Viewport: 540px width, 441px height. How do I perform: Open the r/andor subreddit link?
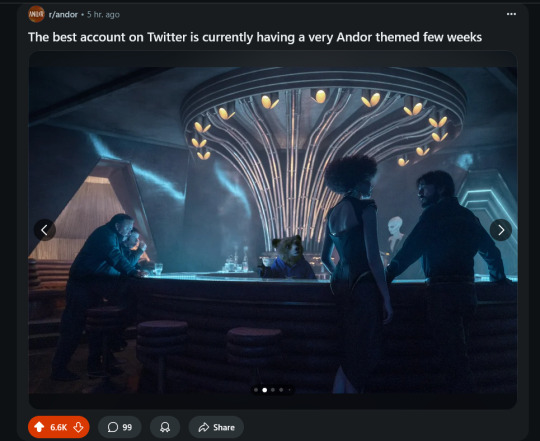(63, 14)
